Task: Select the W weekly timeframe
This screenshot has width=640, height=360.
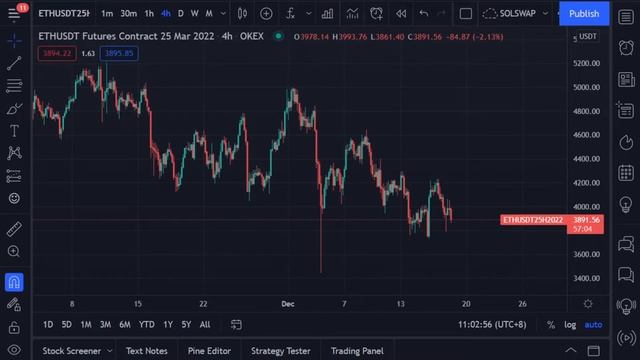Action: click(x=195, y=14)
